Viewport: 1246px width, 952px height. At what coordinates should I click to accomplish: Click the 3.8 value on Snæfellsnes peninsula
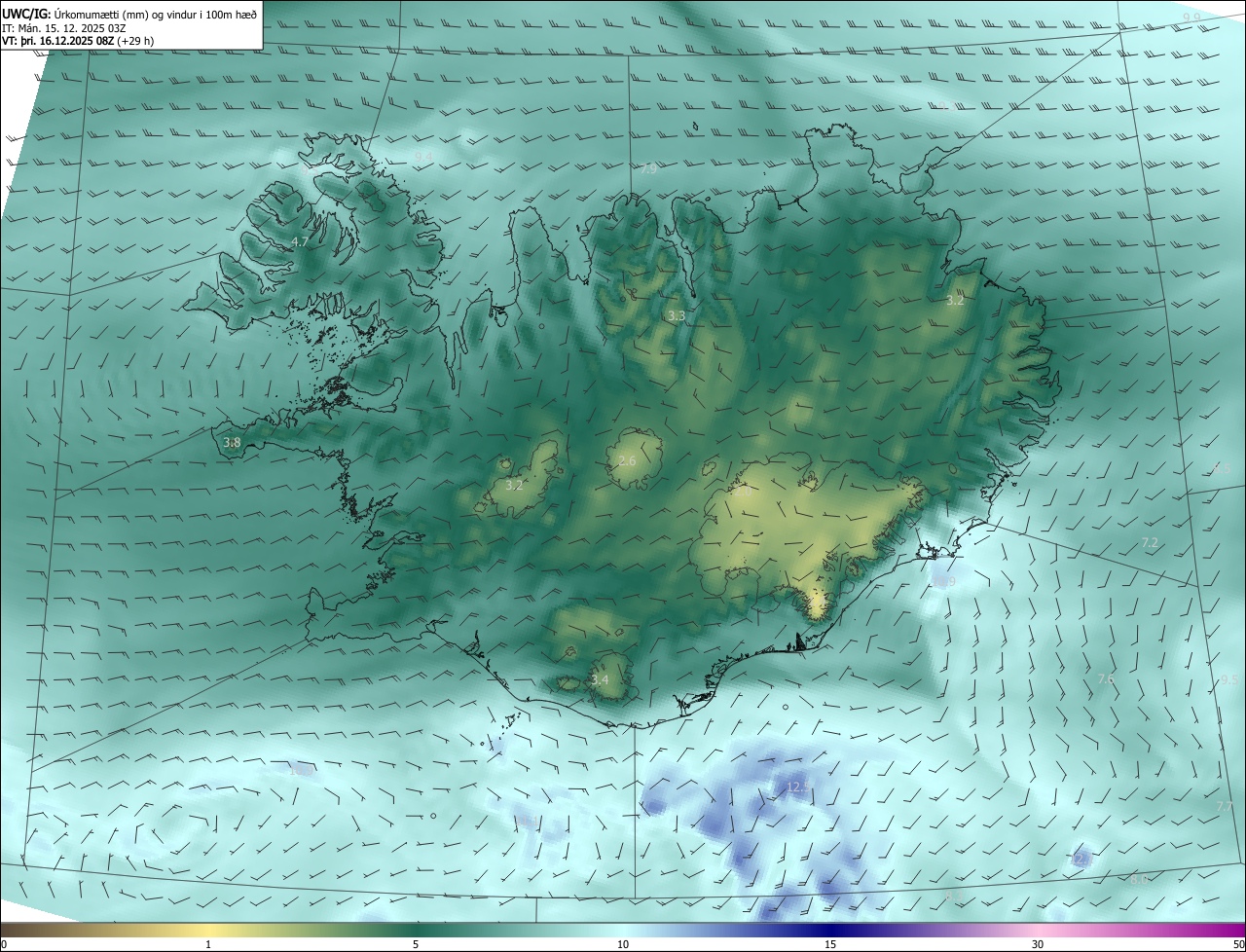click(232, 443)
